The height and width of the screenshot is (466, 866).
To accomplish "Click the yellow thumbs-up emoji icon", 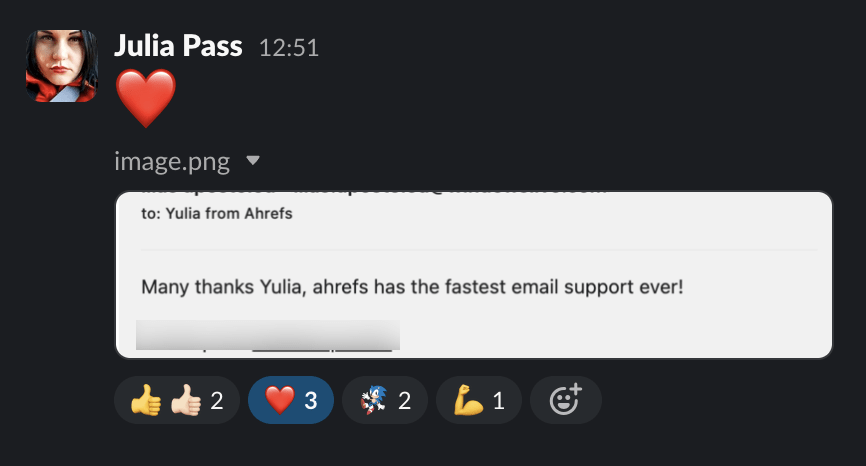I will click(146, 401).
